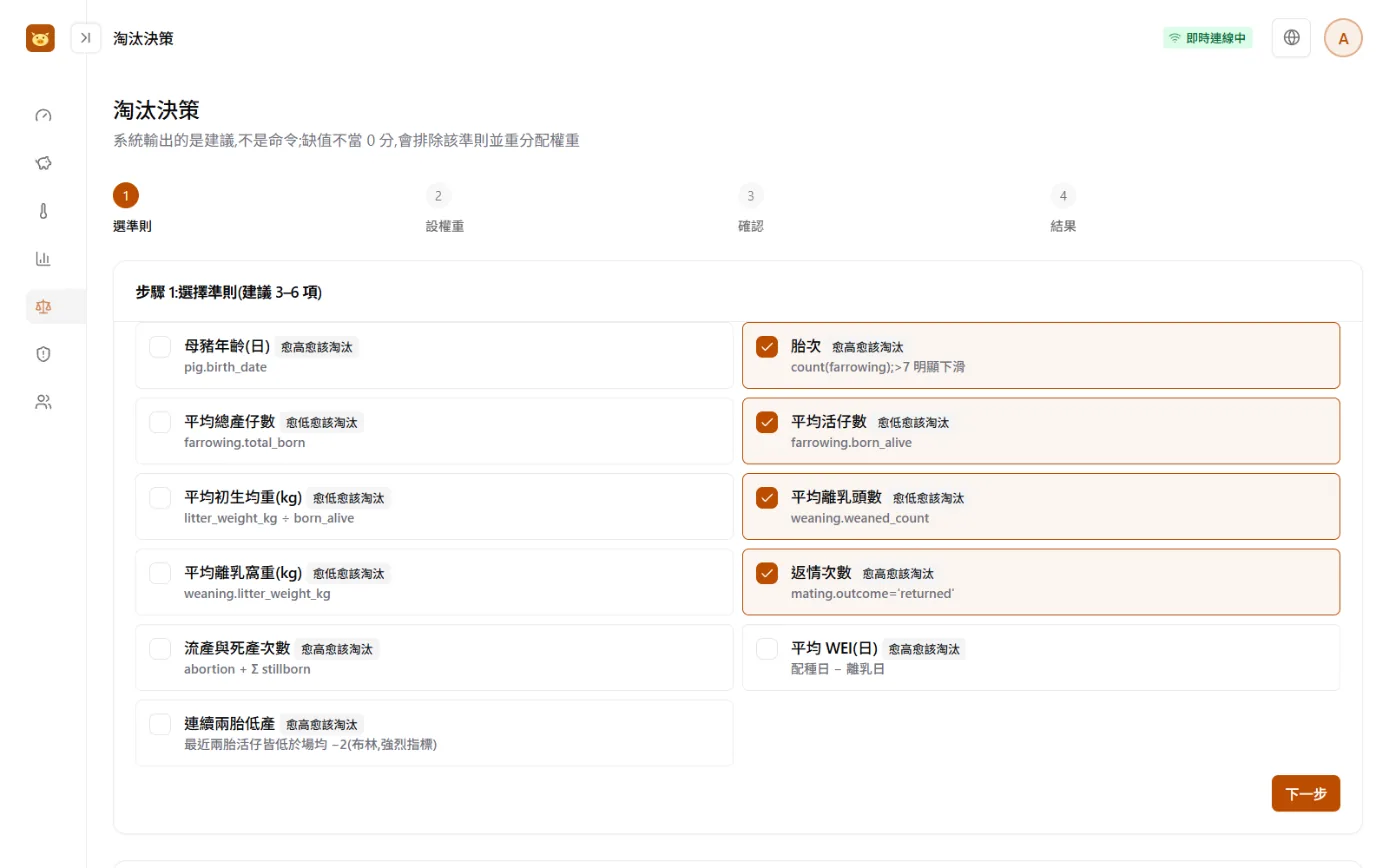
Task: Open the piggy bank icon in sidebar
Action: pos(43,163)
